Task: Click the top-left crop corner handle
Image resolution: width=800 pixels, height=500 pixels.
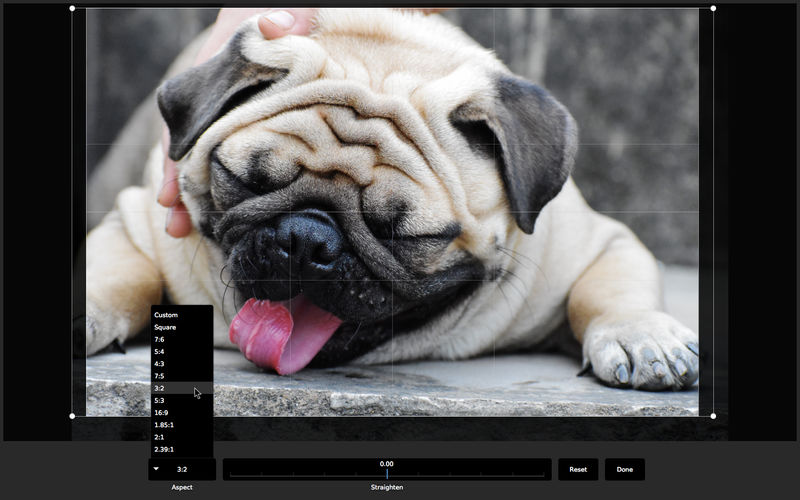Action: (72, 9)
